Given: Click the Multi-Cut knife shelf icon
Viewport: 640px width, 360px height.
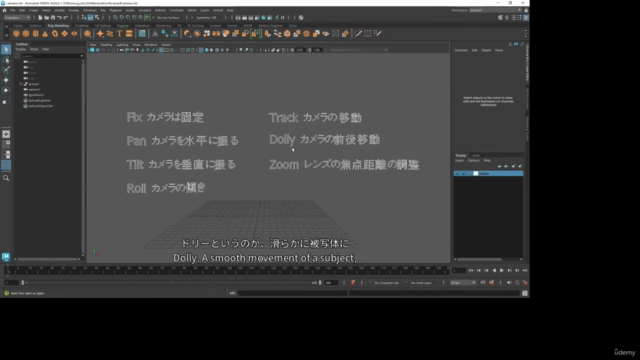Looking at the screenshot, I should (358, 33).
